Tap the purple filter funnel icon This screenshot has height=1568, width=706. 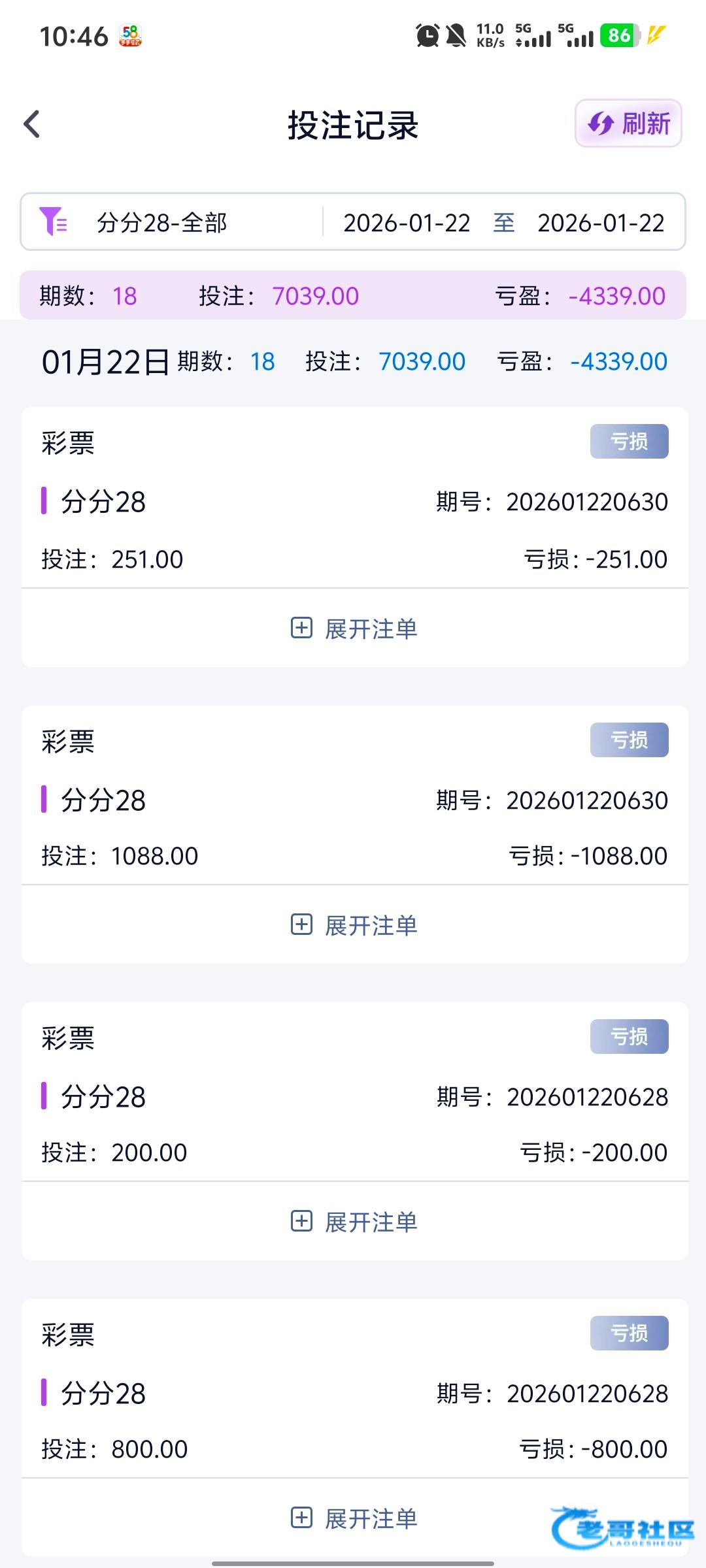tap(53, 221)
